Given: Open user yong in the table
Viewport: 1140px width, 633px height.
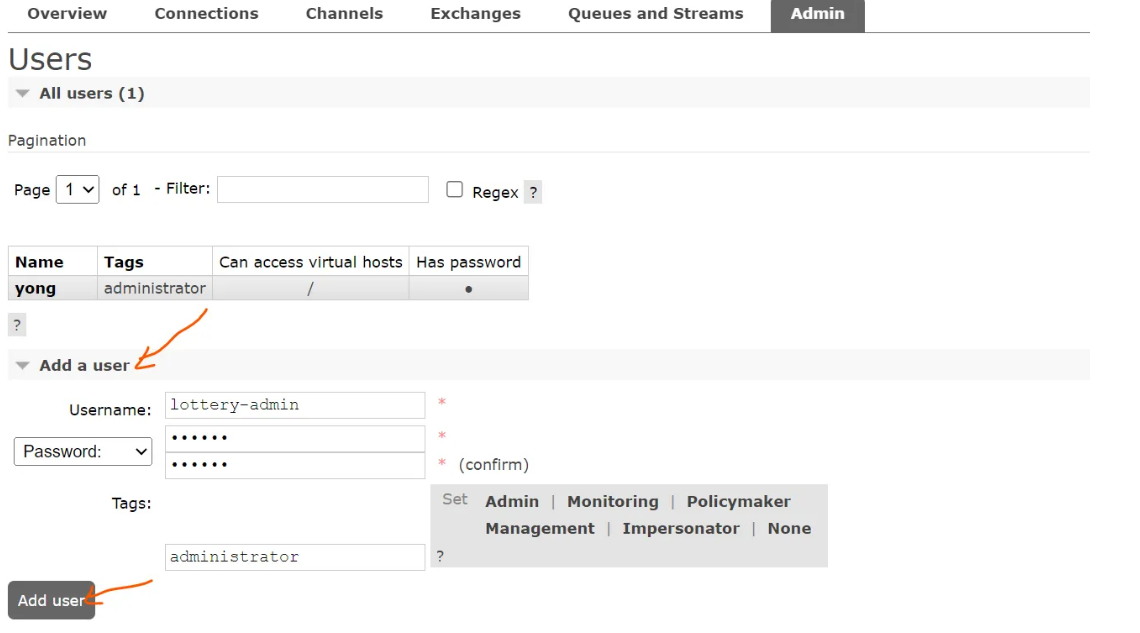Looking at the screenshot, I should (36, 289).
